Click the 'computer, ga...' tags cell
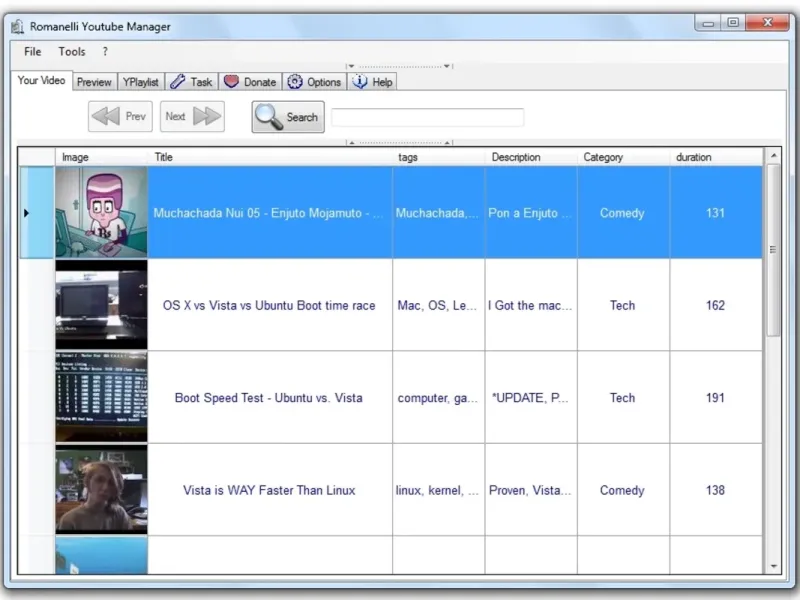The image size is (800, 600). click(x=439, y=397)
